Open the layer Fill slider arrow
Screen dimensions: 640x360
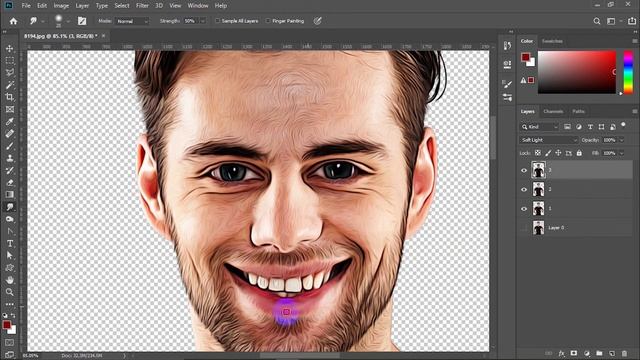point(622,153)
